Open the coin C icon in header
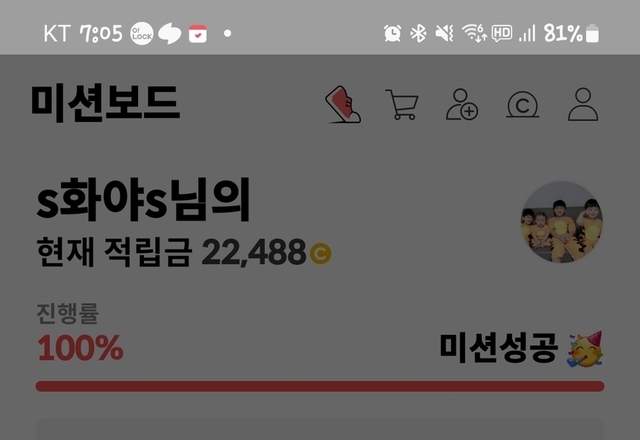The image size is (640, 440). [x=522, y=105]
